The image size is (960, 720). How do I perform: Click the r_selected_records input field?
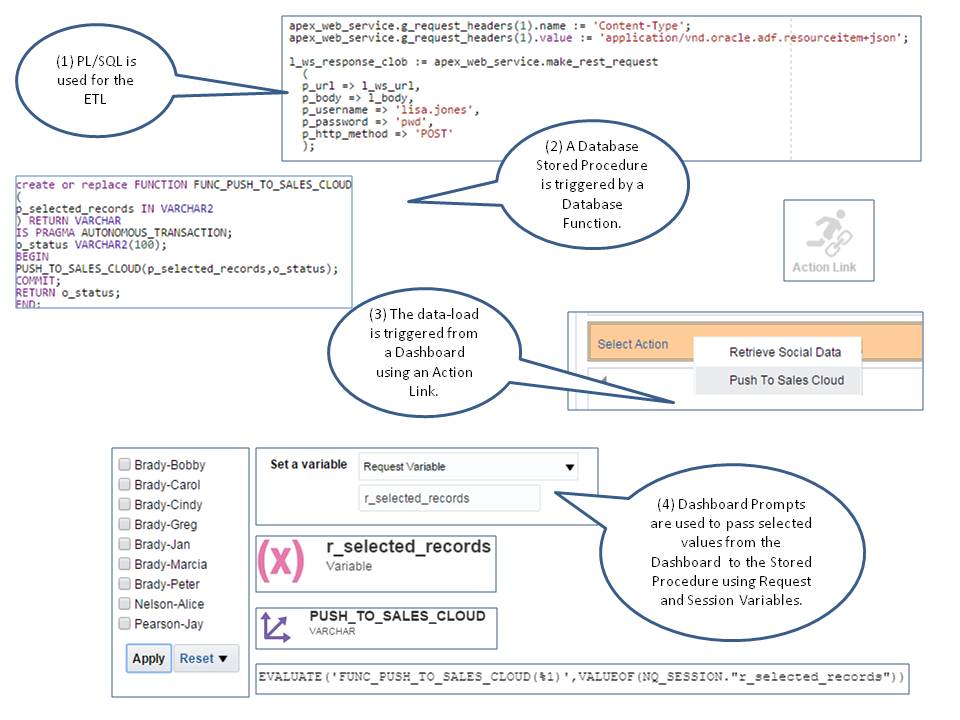(449, 498)
